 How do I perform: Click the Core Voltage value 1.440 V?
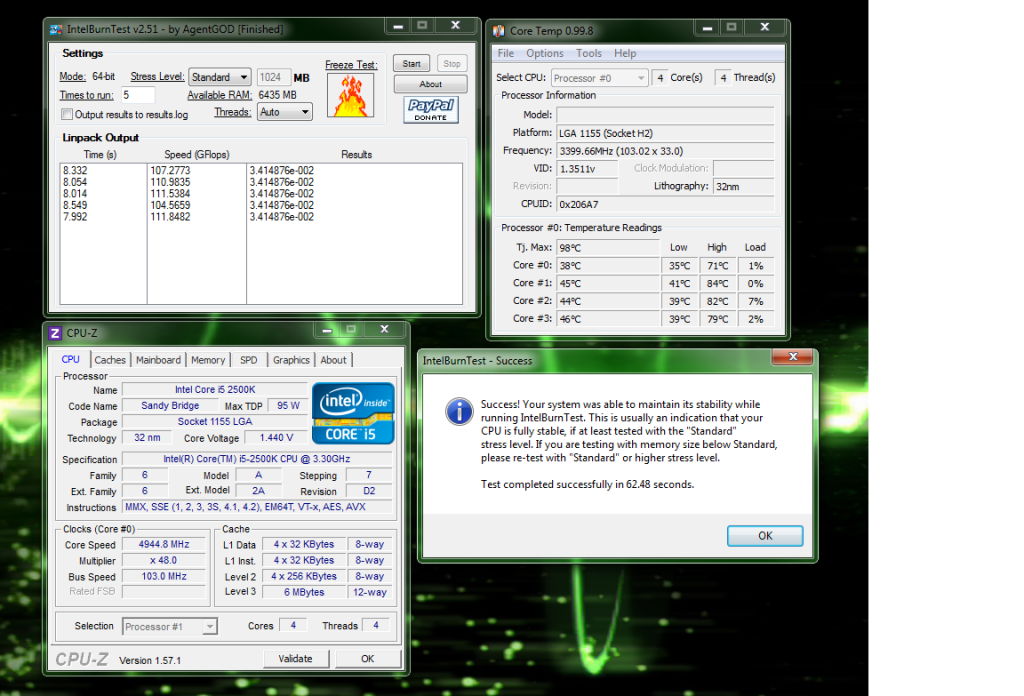click(x=276, y=437)
